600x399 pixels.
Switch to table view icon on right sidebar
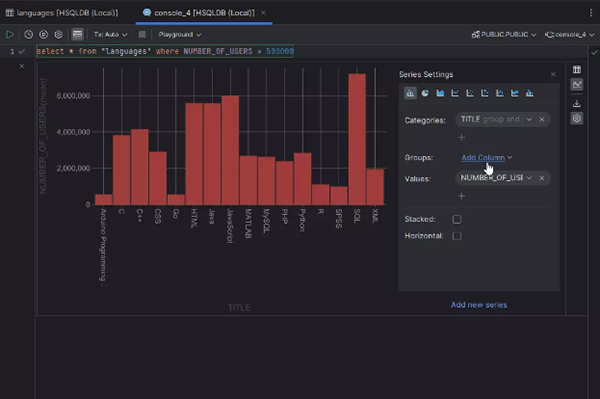coord(577,69)
